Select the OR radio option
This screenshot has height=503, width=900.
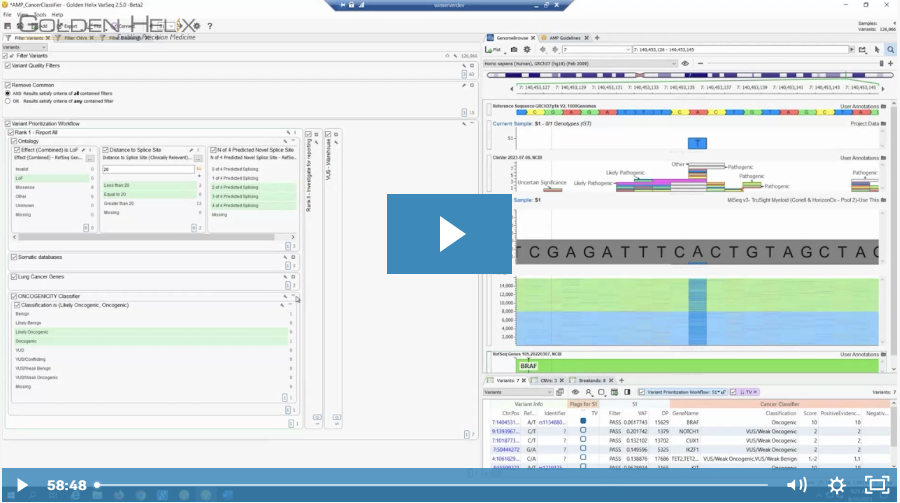coord(7,101)
